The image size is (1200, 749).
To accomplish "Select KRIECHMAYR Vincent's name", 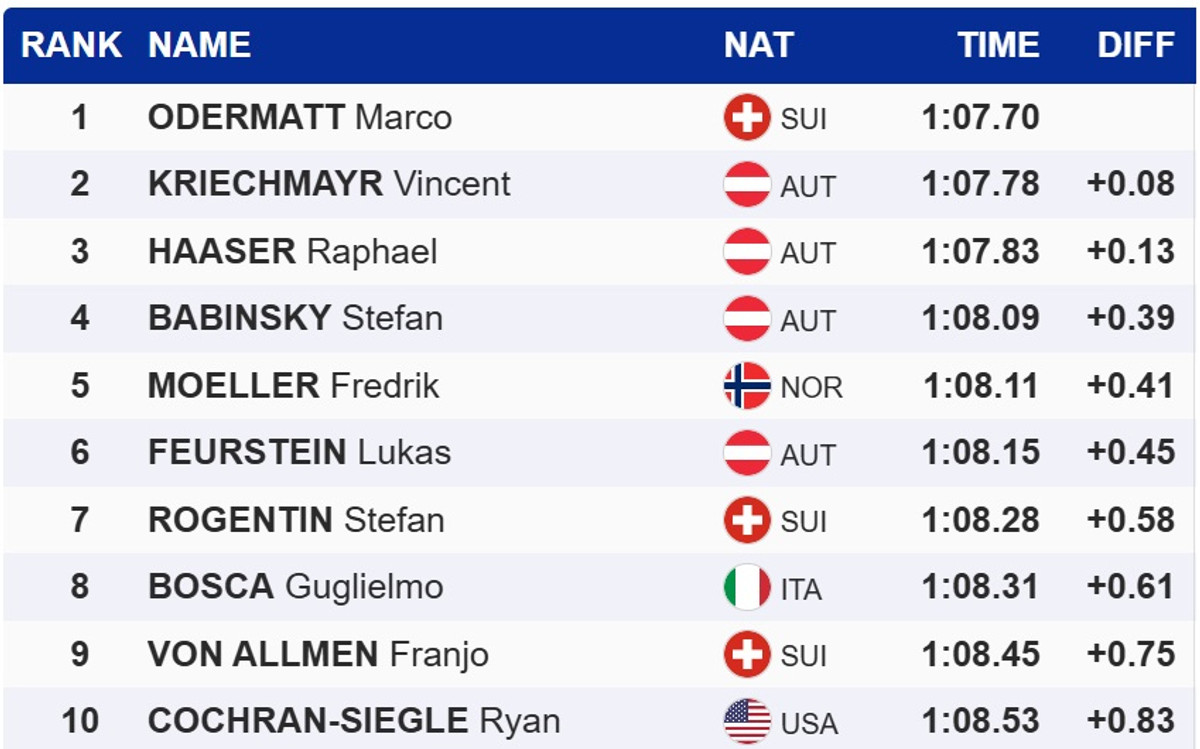I will point(329,184).
